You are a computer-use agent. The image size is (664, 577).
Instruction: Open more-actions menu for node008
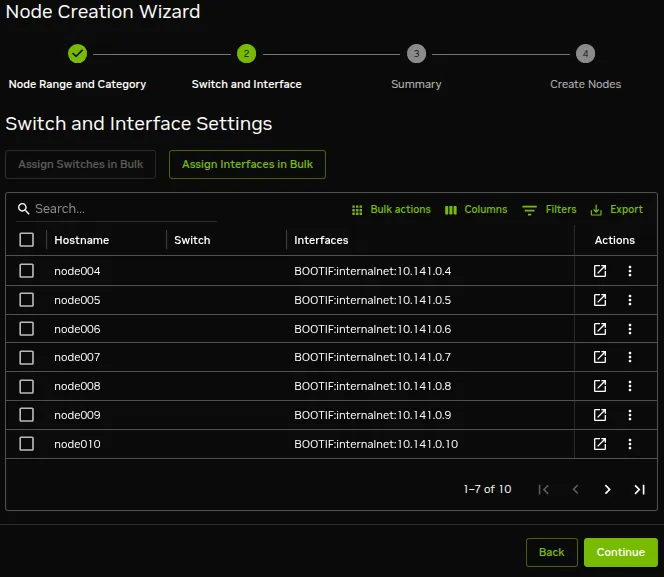tap(630, 386)
